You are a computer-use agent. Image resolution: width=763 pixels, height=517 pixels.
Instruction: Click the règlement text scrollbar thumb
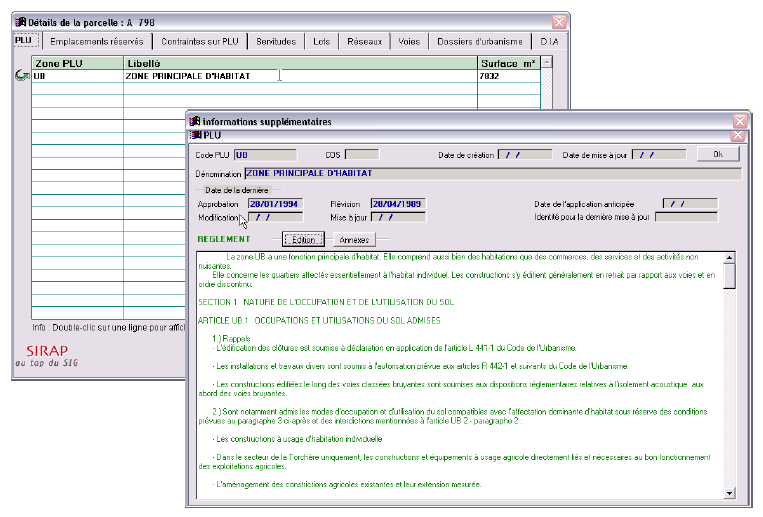coord(729,276)
